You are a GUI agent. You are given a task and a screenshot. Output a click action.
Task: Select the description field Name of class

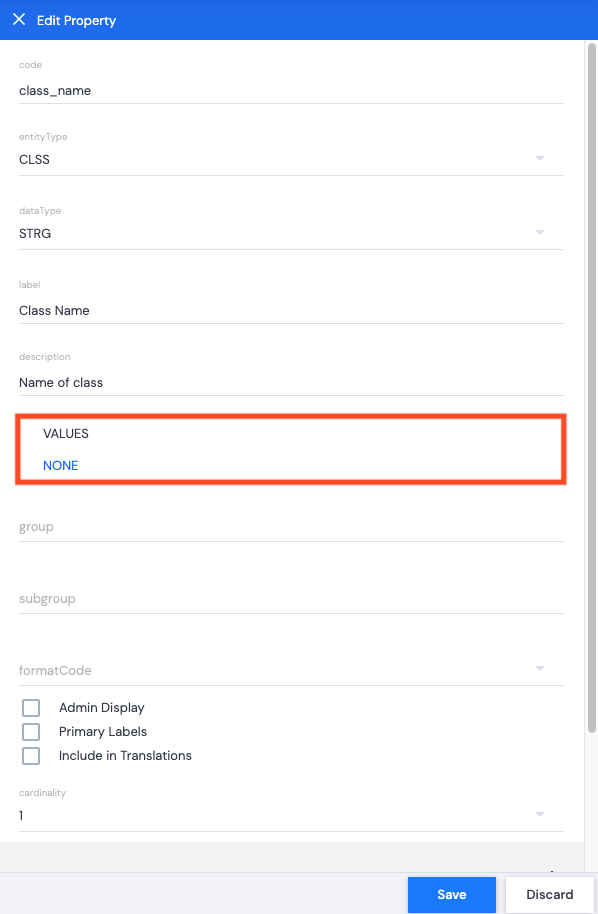point(291,383)
